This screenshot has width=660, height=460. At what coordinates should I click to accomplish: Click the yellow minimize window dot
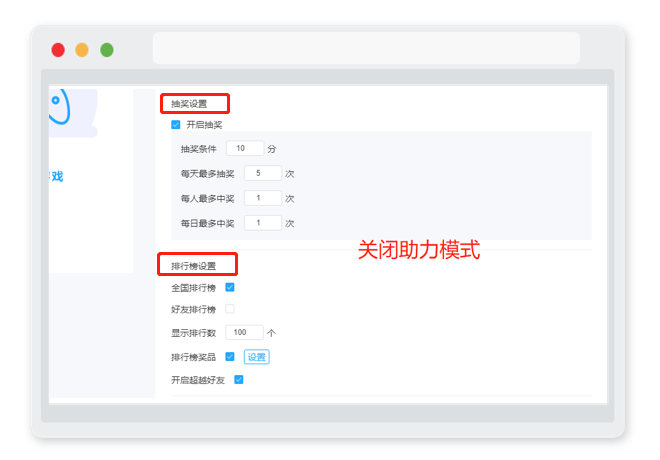click(x=82, y=50)
